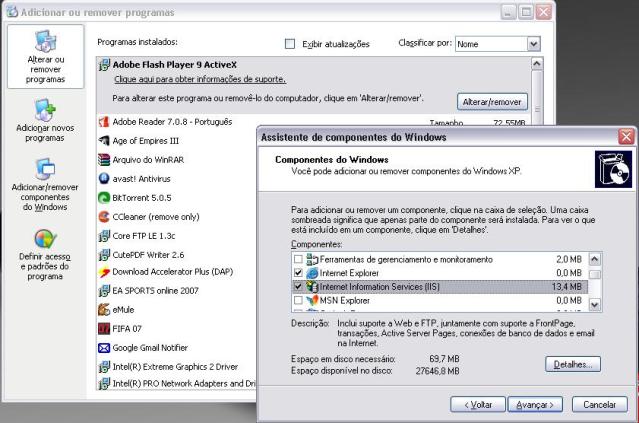The image size is (639, 423).
Task: Click the Google Gmail Notifier icon
Action: (x=103, y=348)
